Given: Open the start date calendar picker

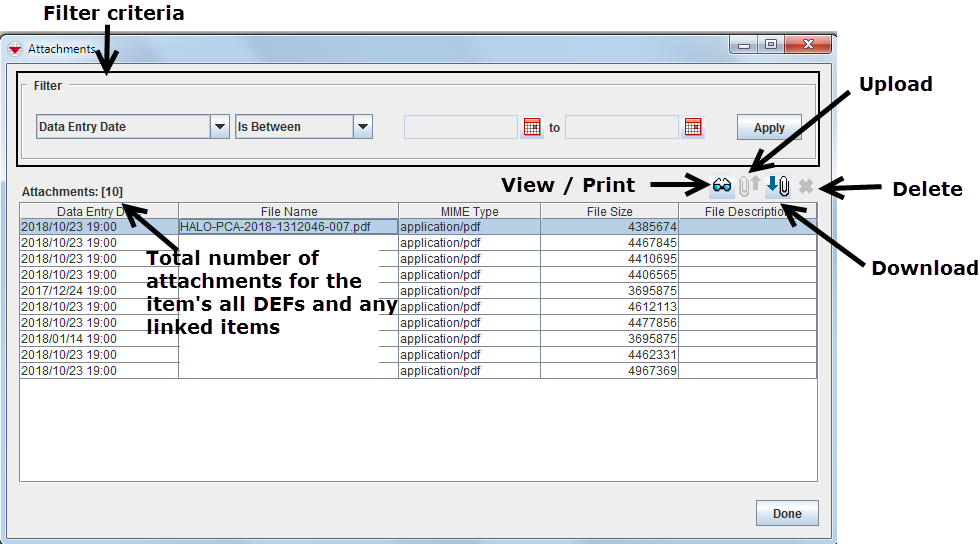Looking at the screenshot, I should [x=532, y=127].
